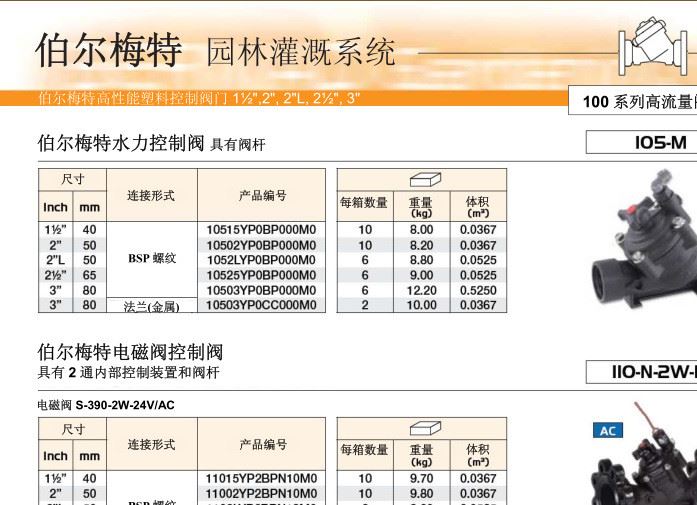The width and height of the screenshot is (697, 505).
Task: Click product code 10503YP0BP000M0
Action: pyautogui.click(x=261, y=290)
